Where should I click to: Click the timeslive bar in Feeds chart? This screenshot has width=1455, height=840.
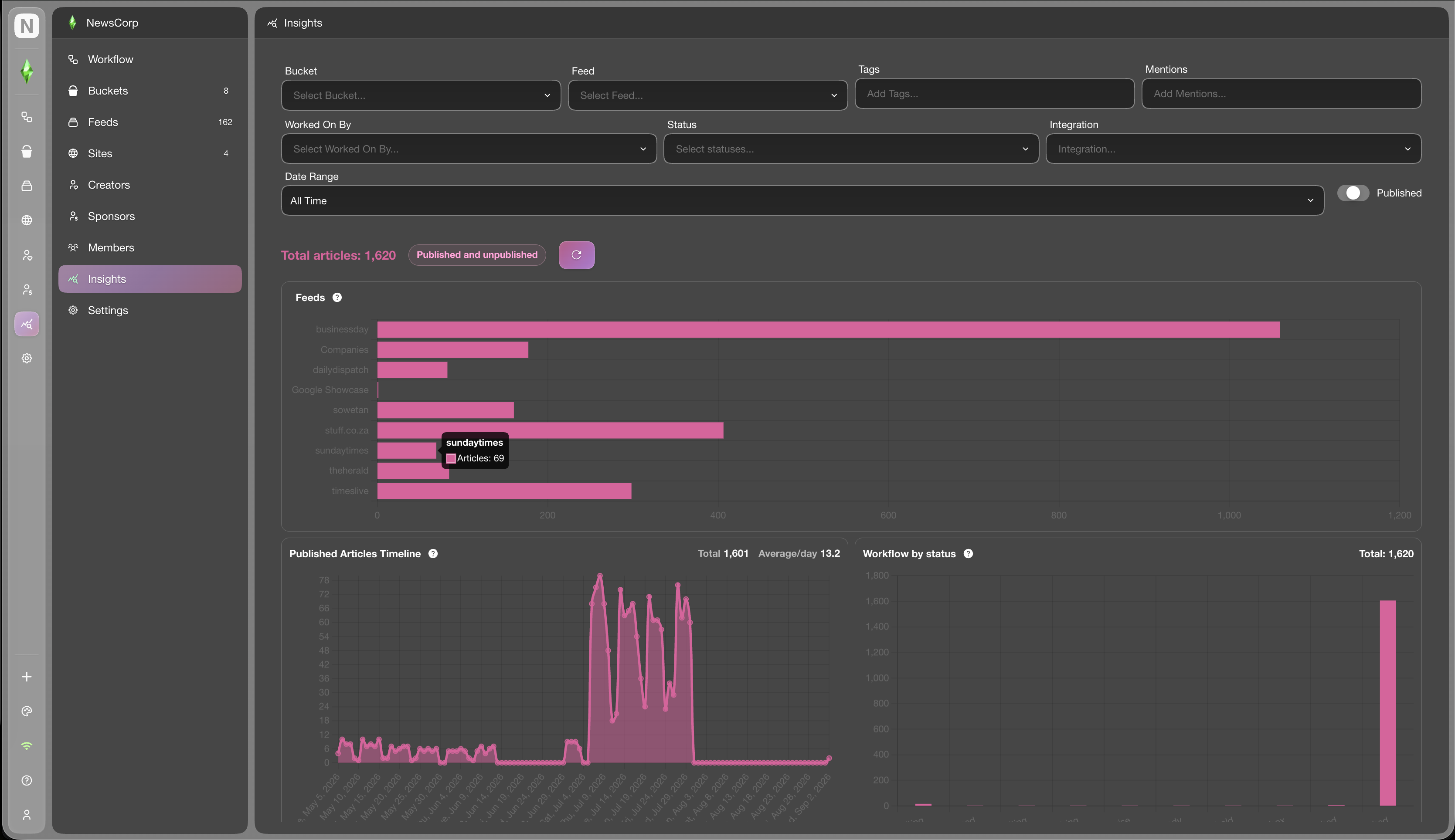click(x=504, y=491)
